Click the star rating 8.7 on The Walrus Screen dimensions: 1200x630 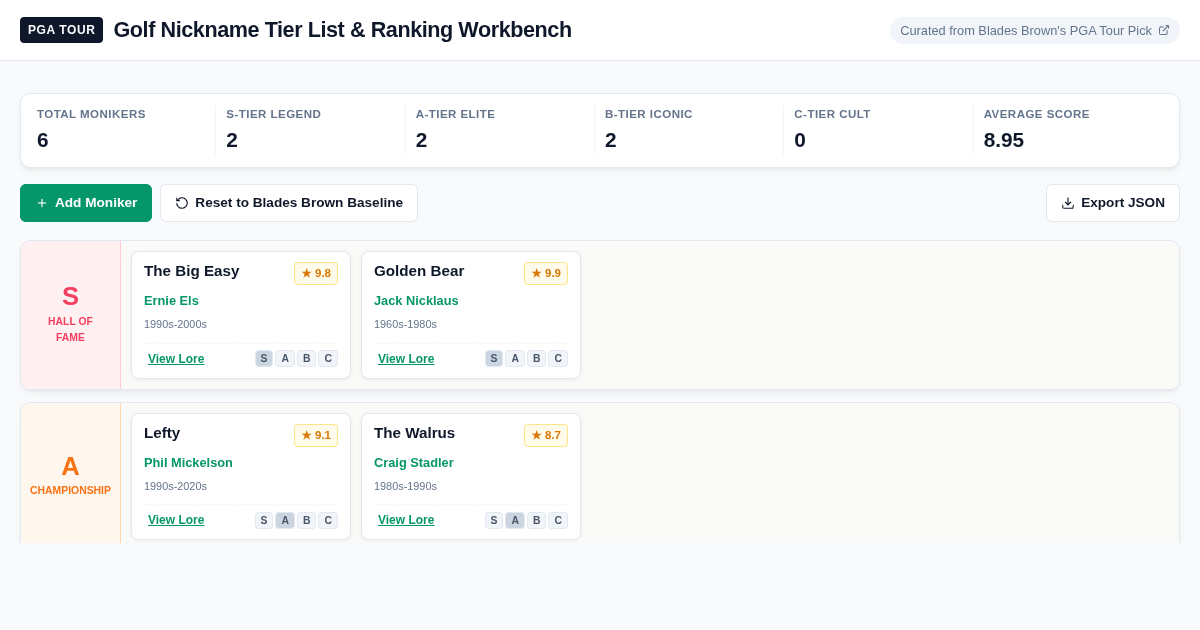[x=546, y=435]
